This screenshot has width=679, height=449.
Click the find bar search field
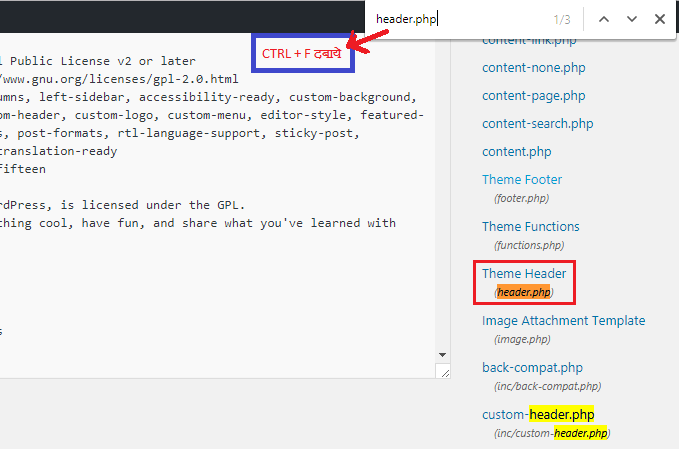click(459, 19)
